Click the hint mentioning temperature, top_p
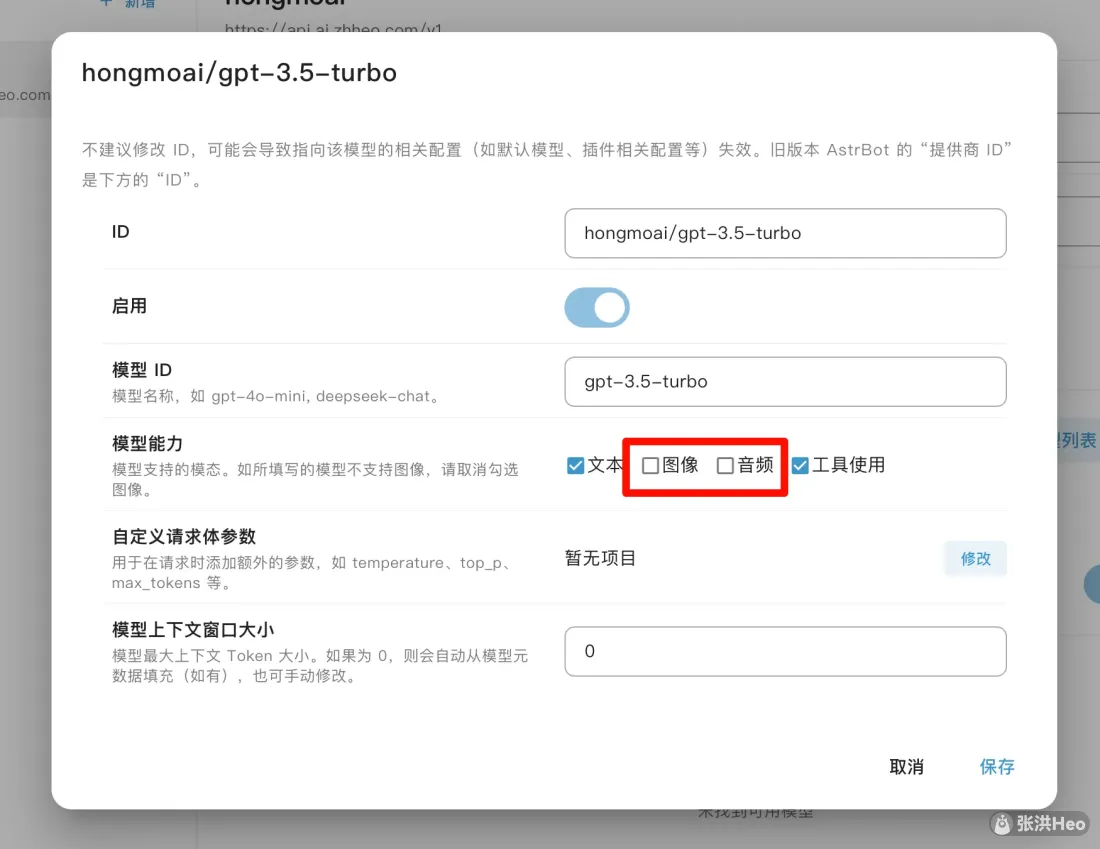The image size is (1100, 849). [314, 573]
